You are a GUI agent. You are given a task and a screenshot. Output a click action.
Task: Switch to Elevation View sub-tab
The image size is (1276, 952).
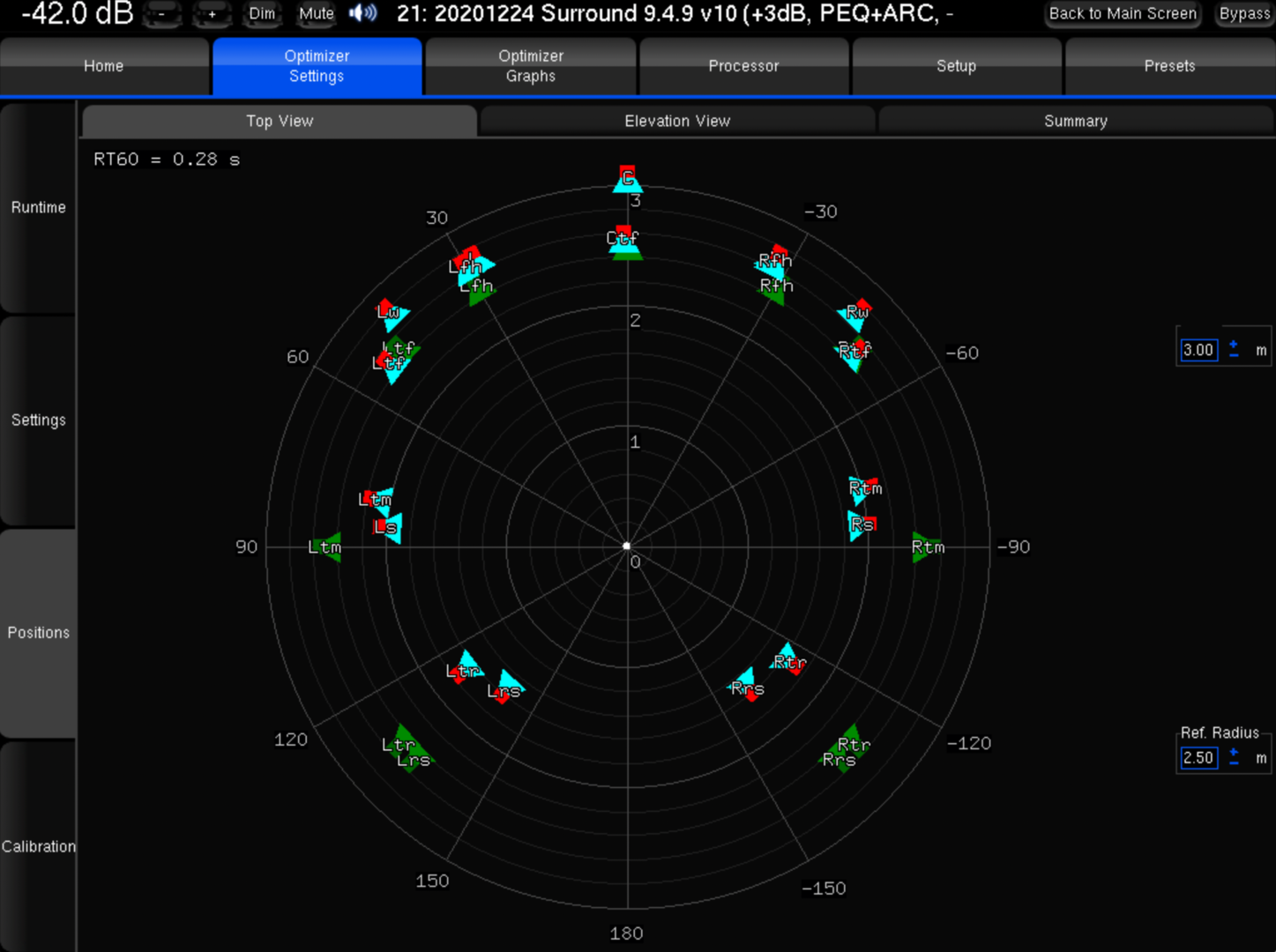[677, 121]
